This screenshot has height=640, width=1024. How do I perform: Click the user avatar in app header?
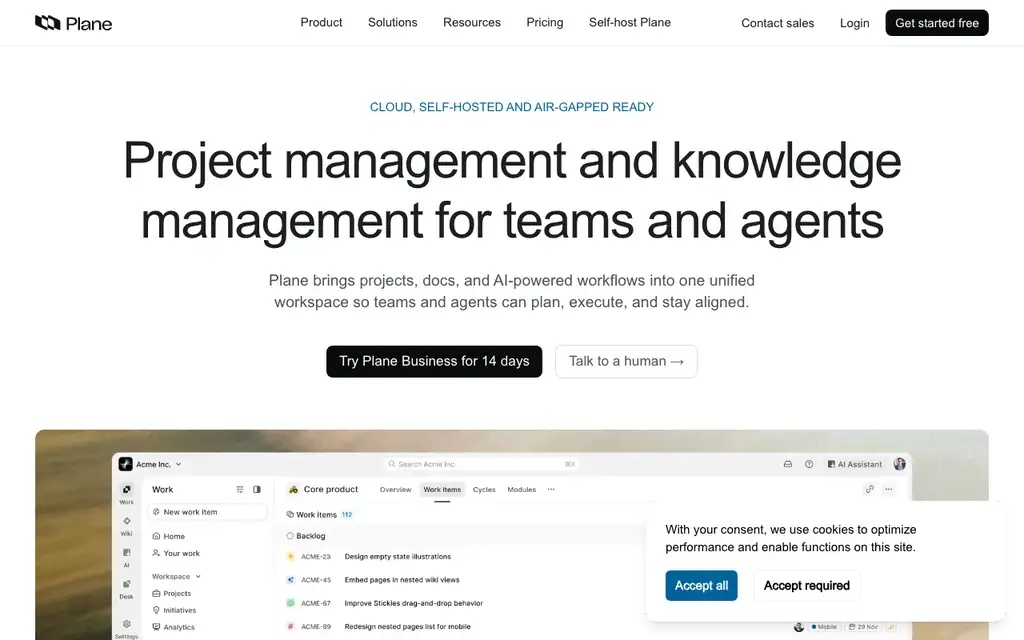click(x=899, y=464)
